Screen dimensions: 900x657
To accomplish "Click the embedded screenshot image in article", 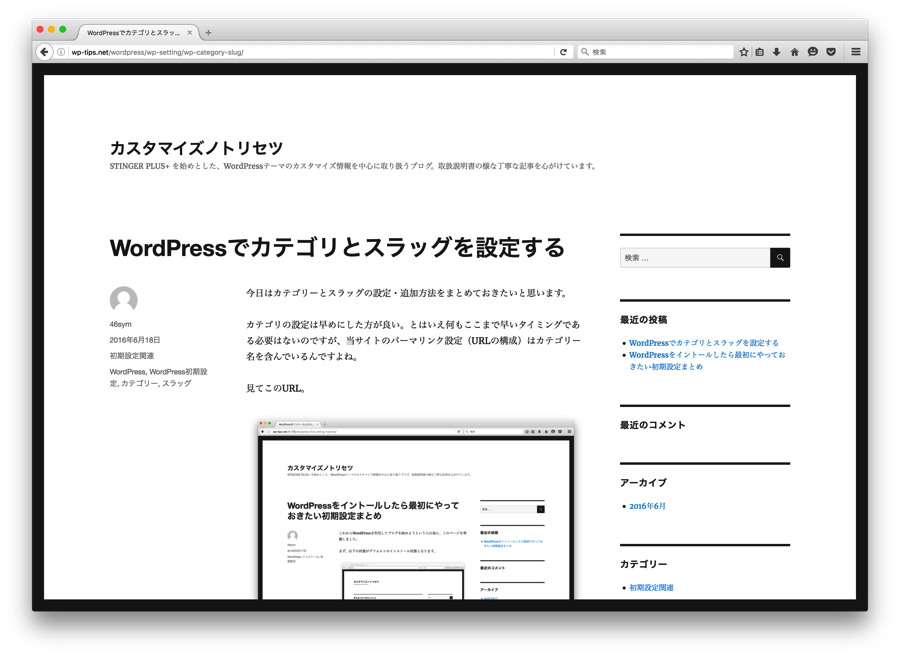I will click(x=415, y=510).
